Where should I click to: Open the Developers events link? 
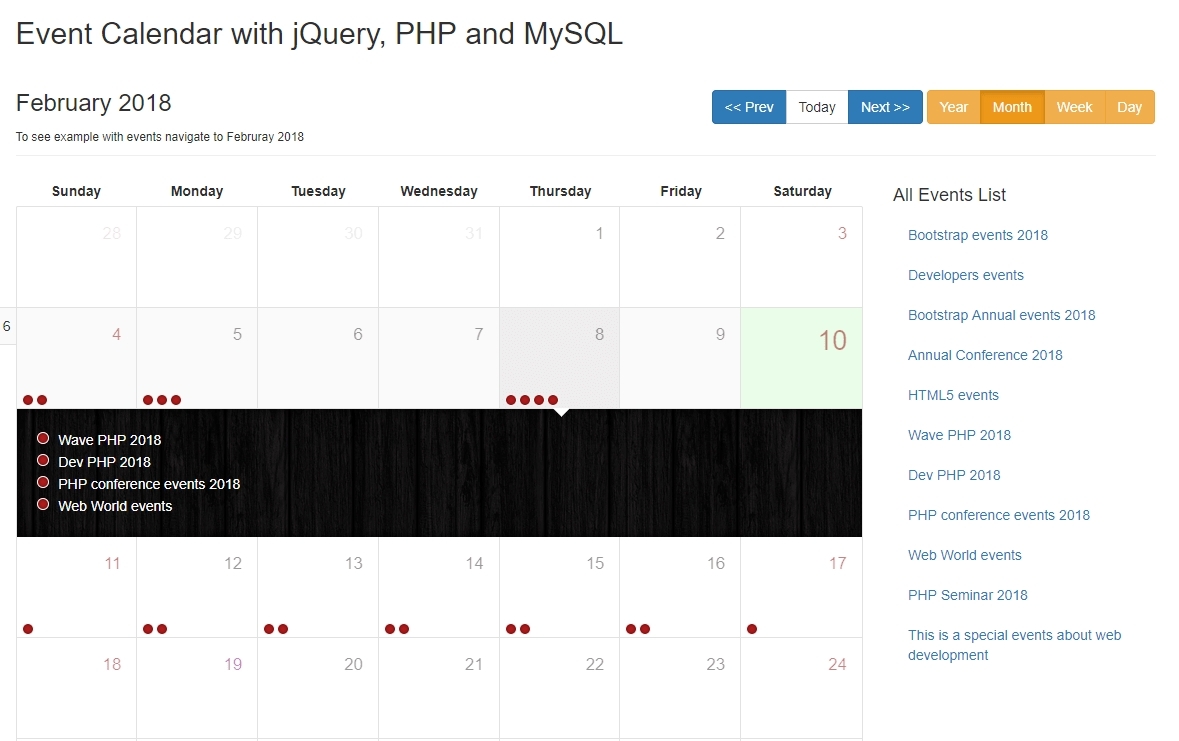(965, 275)
